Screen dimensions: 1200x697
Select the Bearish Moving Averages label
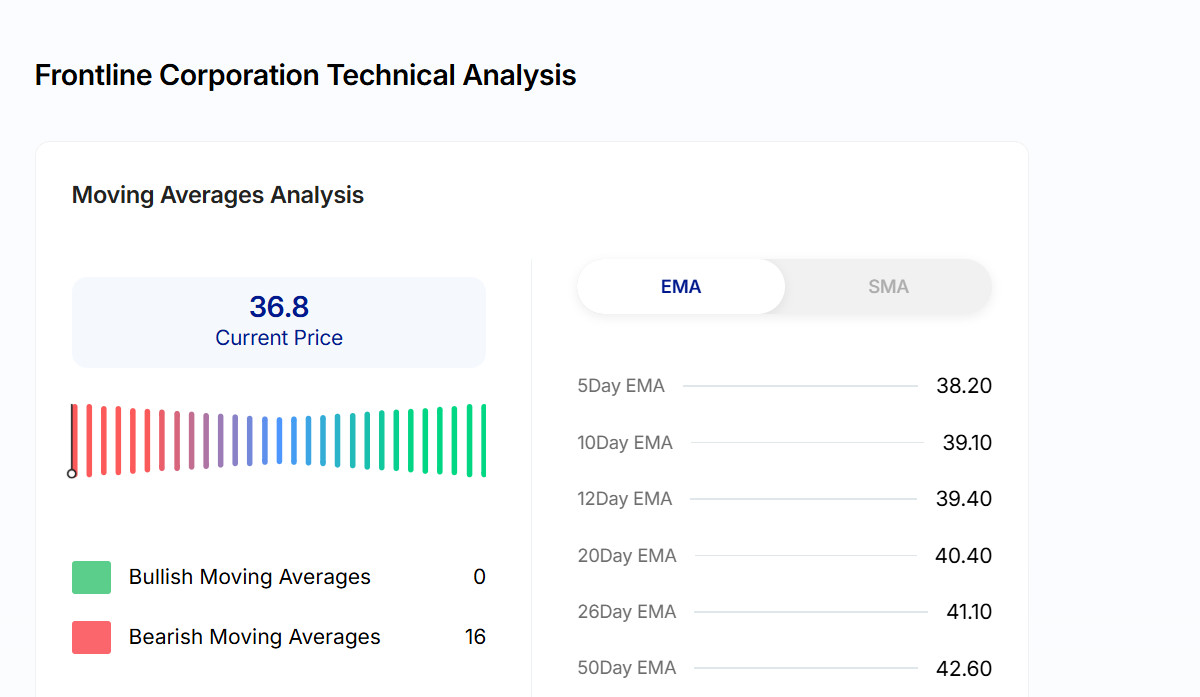(x=254, y=637)
